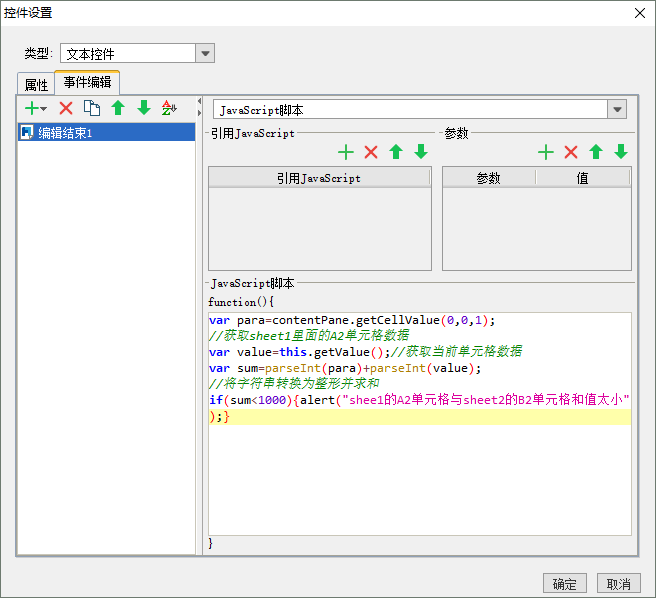Cancel the dialog with 取消
Viewport: 656px width, 598px height.
(x=618, y=583)
